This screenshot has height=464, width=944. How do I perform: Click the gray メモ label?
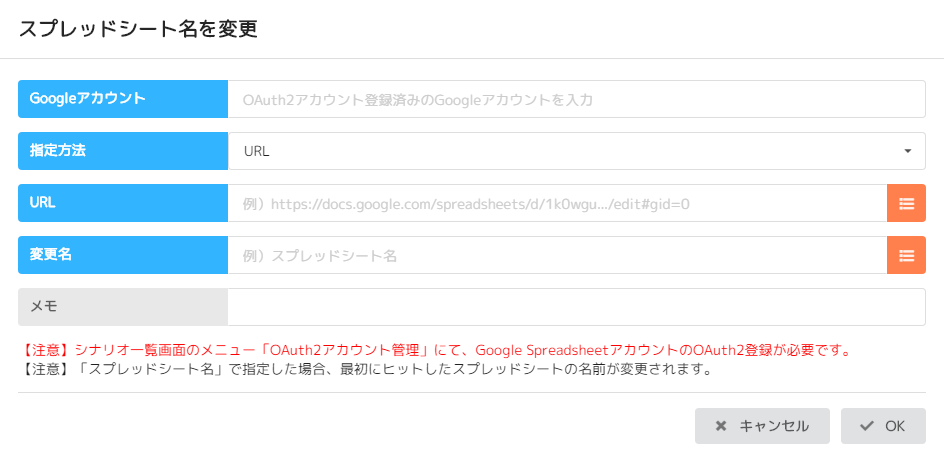[123, 307]
